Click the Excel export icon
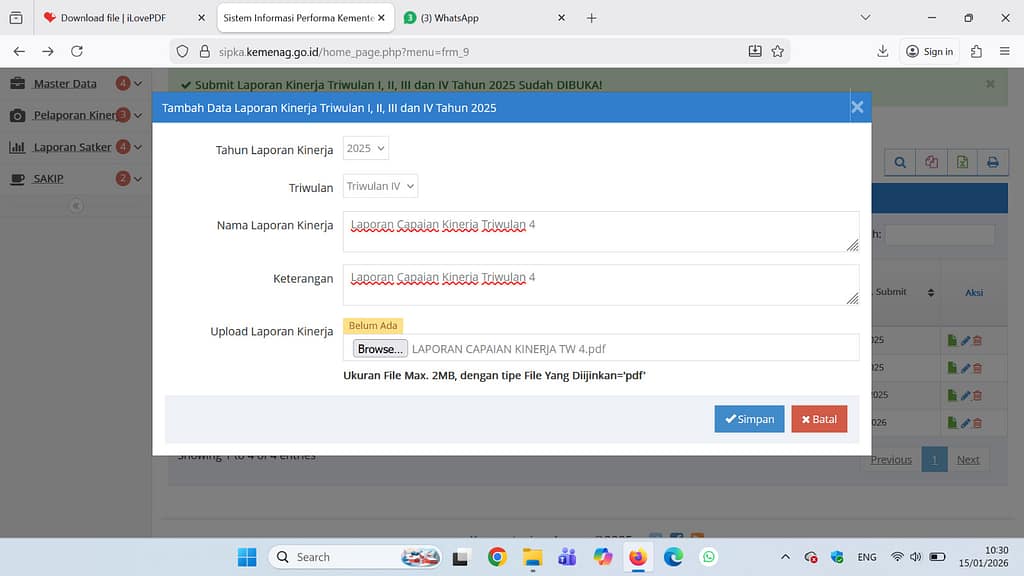 [962, 163]
